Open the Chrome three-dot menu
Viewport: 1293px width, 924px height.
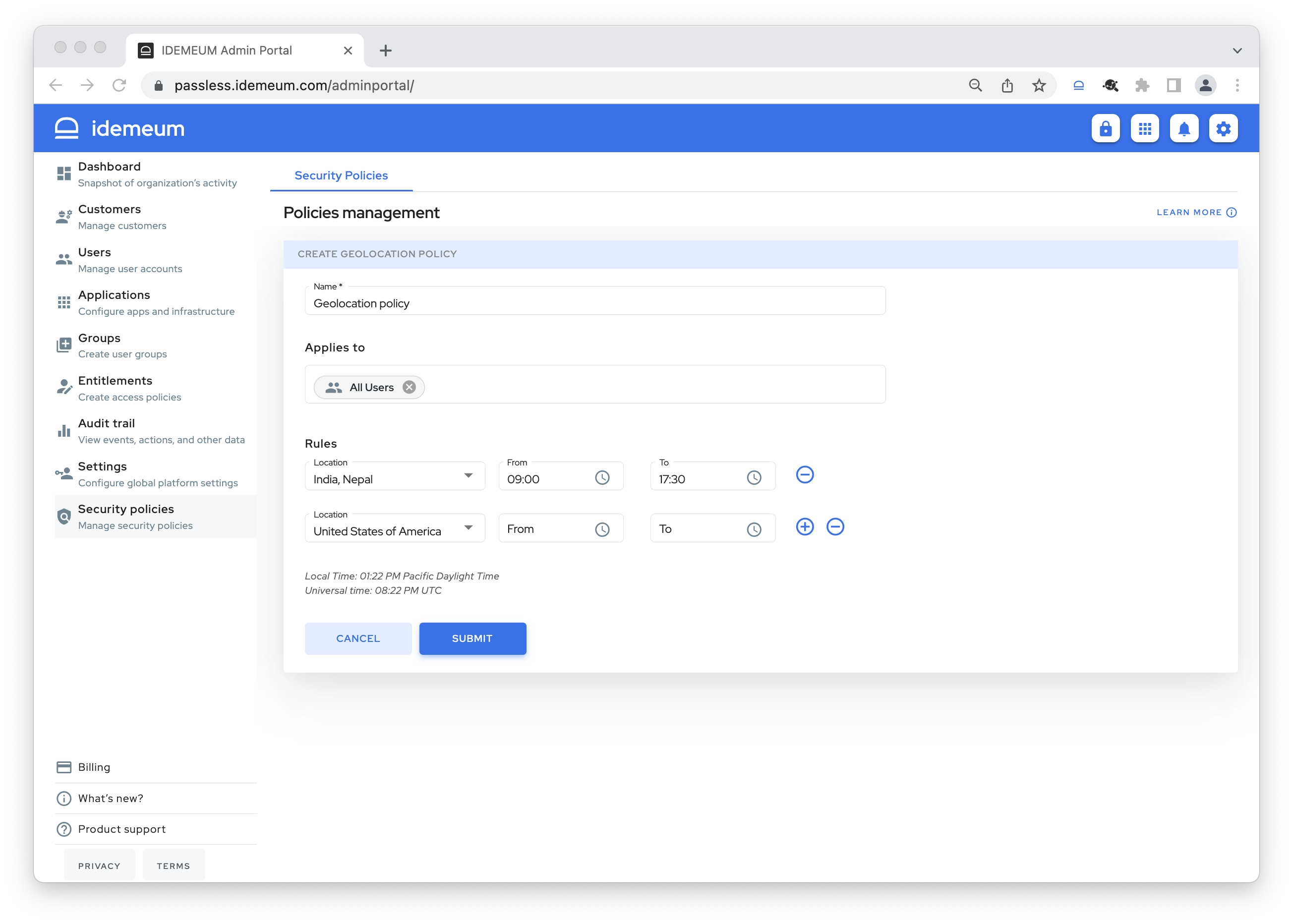click(x=1237, y=85)
